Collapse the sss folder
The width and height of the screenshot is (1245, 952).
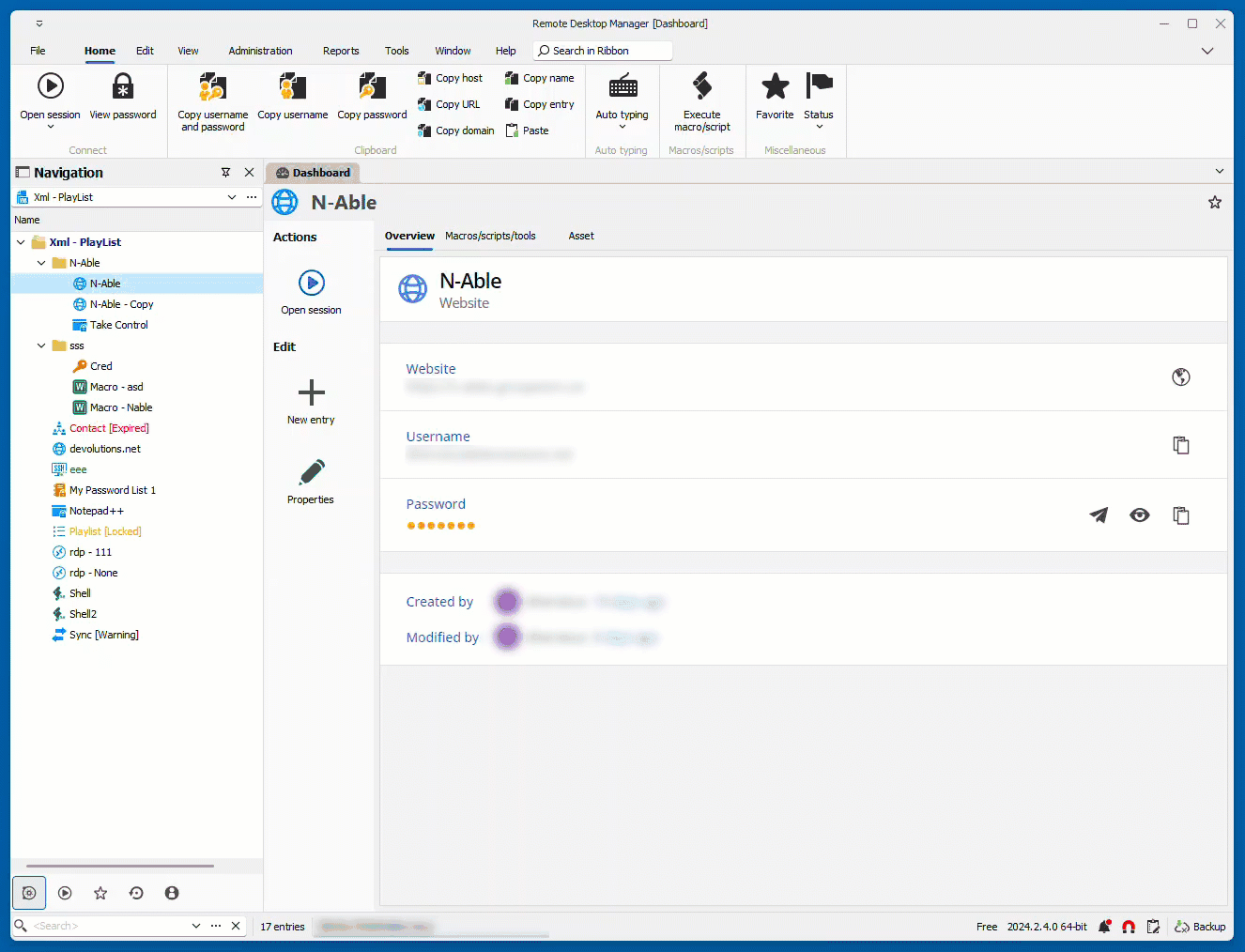[x=41, y=345]
